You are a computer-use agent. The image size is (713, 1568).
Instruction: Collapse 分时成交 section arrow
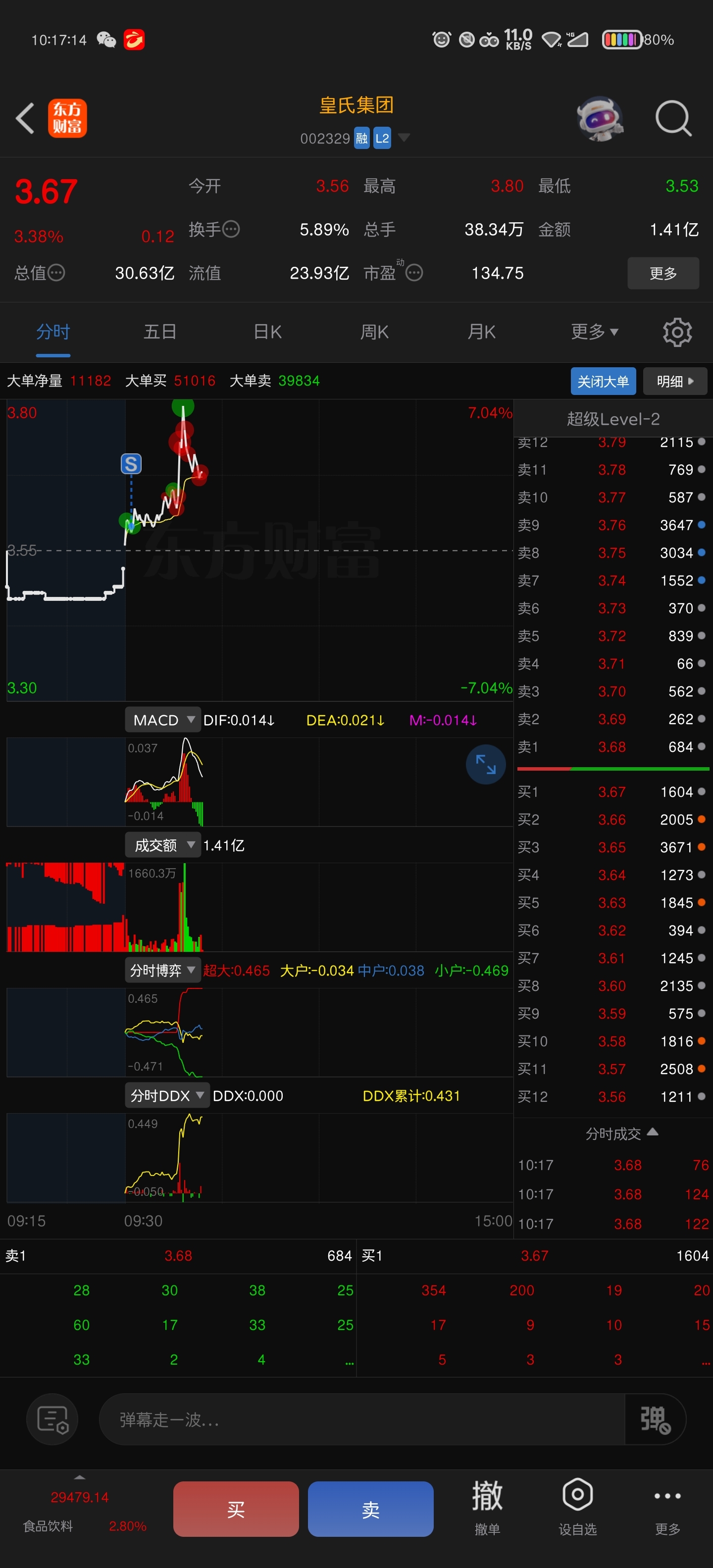(653, 1132)
